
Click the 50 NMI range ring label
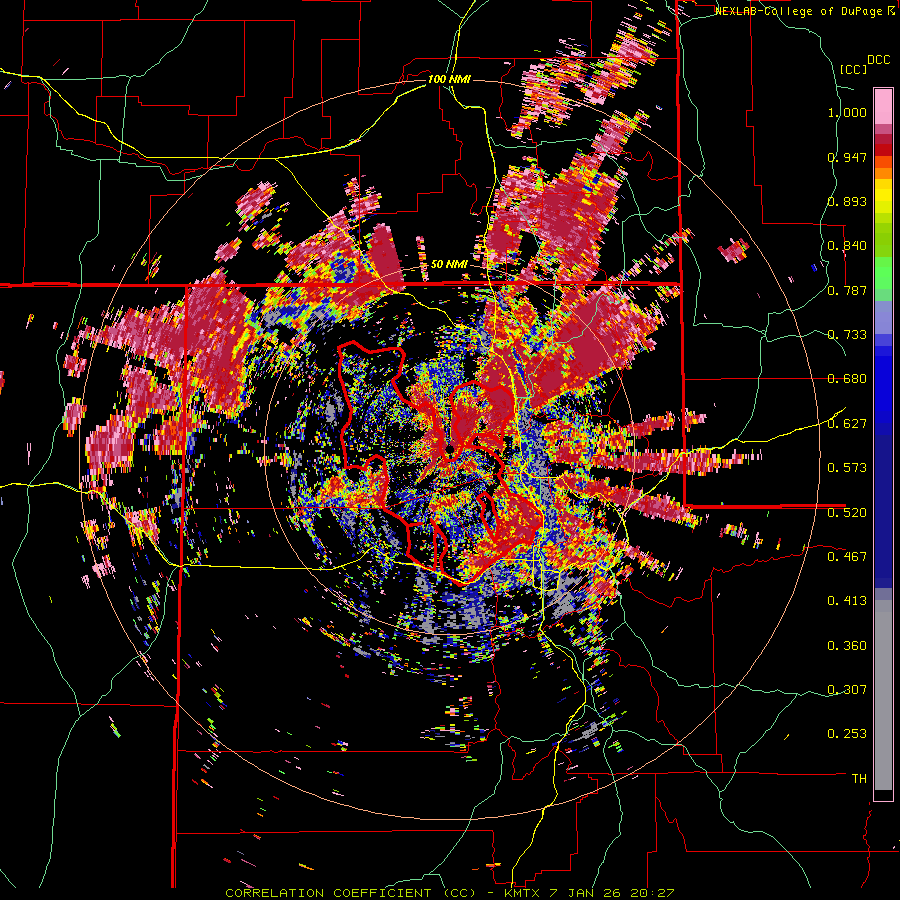click(449, 265)
